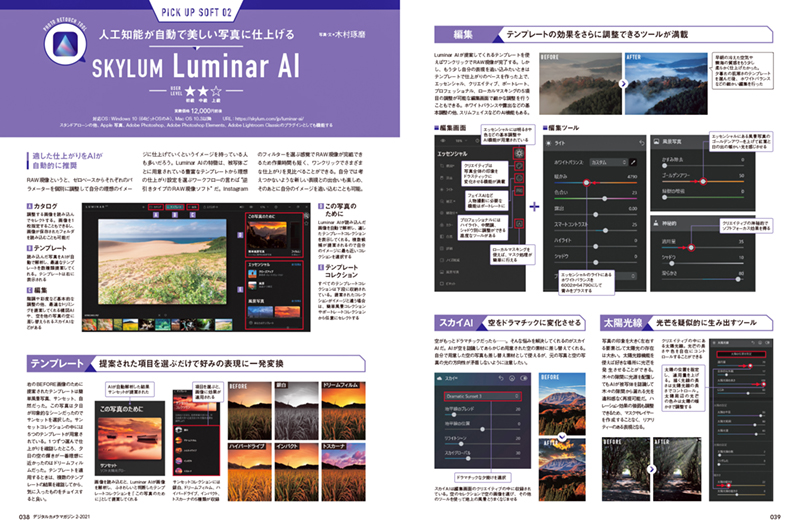800x530 pixels.
Task: Select the ドリームフィルム template preview image
Action: pos(343,411)
